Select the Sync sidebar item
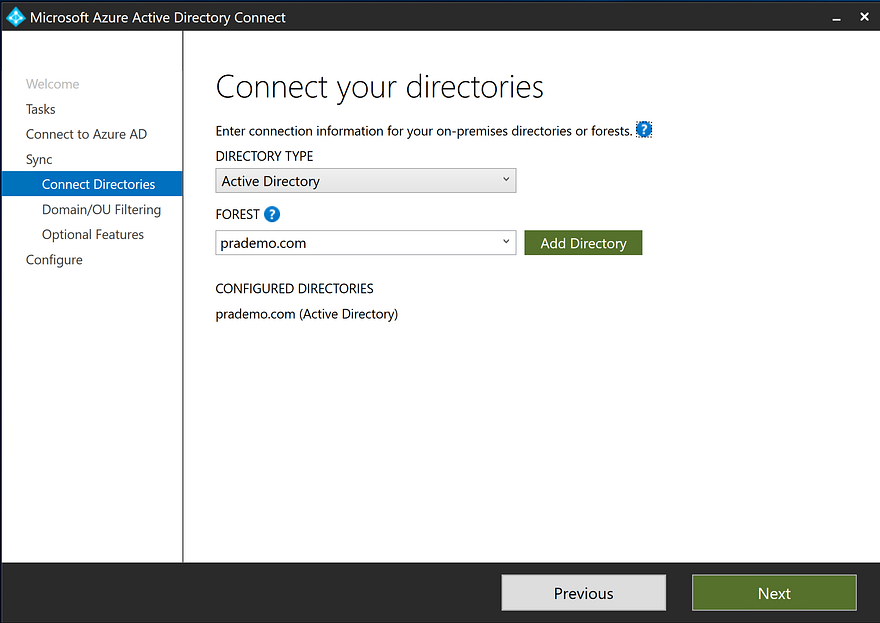The width and height of the screenshot is (880, 623). tap(39, 159)
